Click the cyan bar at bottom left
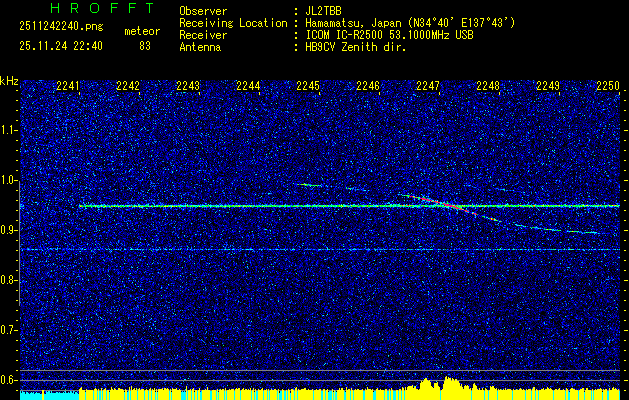This screenshot has width=629, height=400. [x=45, y=395]
